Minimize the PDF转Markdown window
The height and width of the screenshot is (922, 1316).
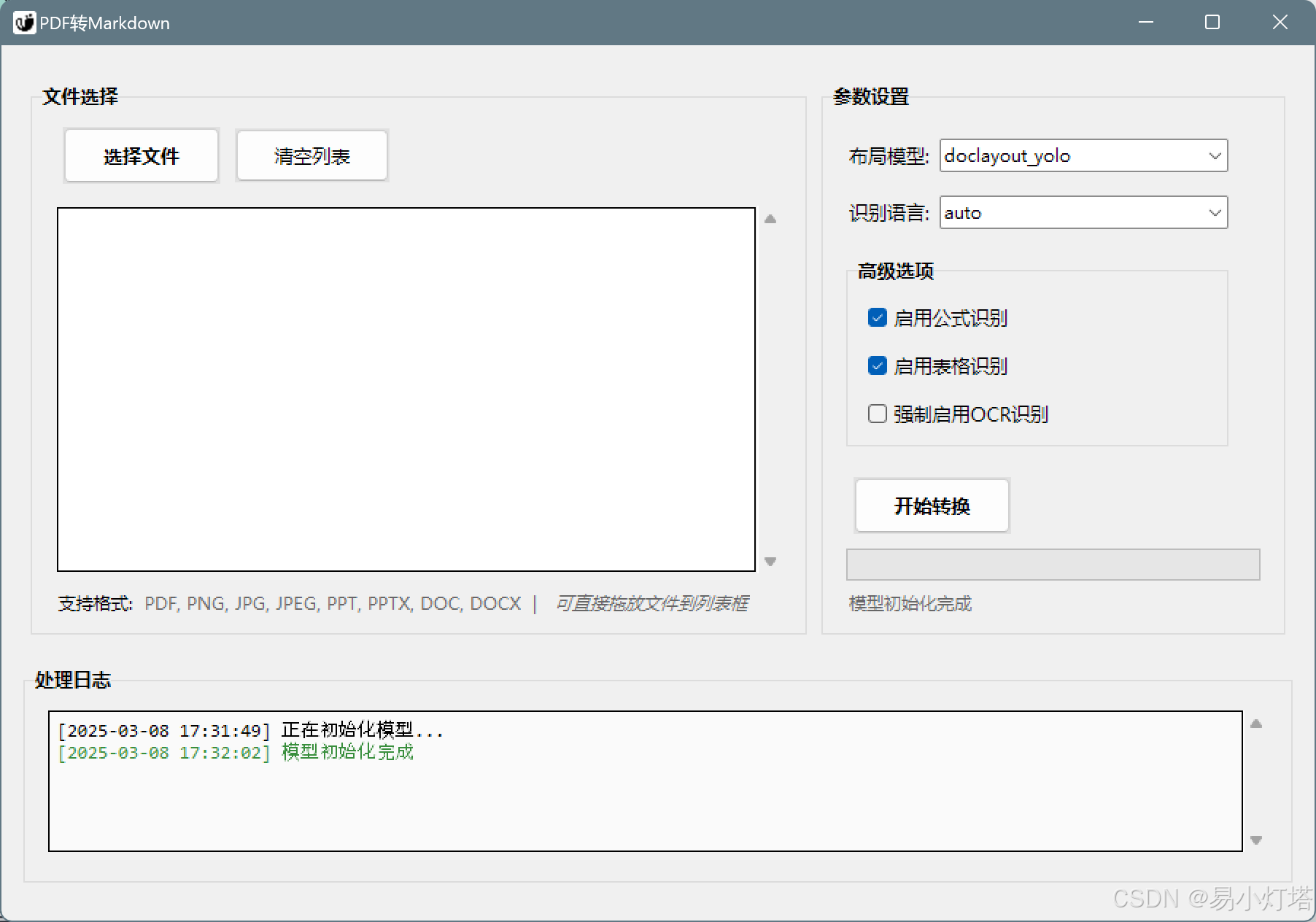(1146, 22)
